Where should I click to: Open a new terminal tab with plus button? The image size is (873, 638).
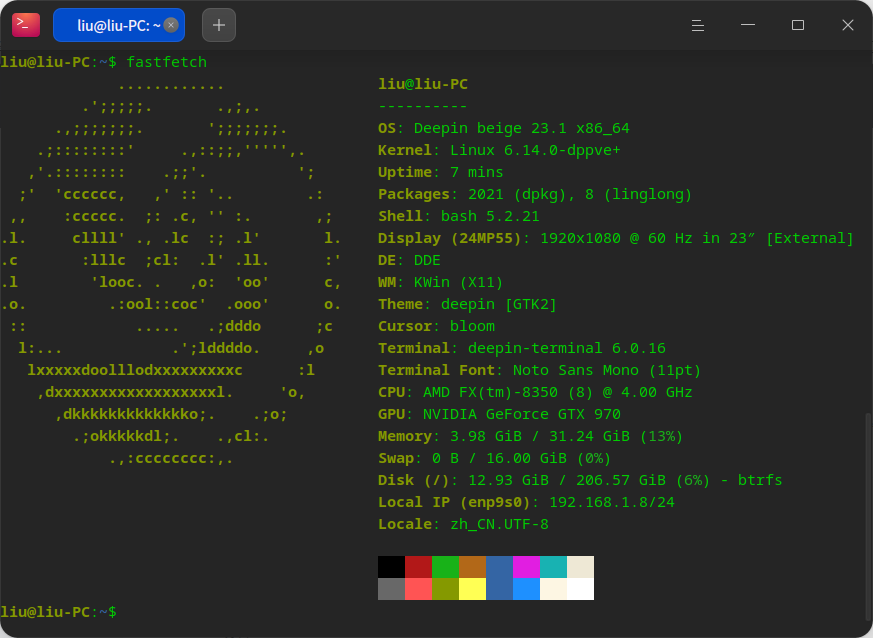click(219, 25)
